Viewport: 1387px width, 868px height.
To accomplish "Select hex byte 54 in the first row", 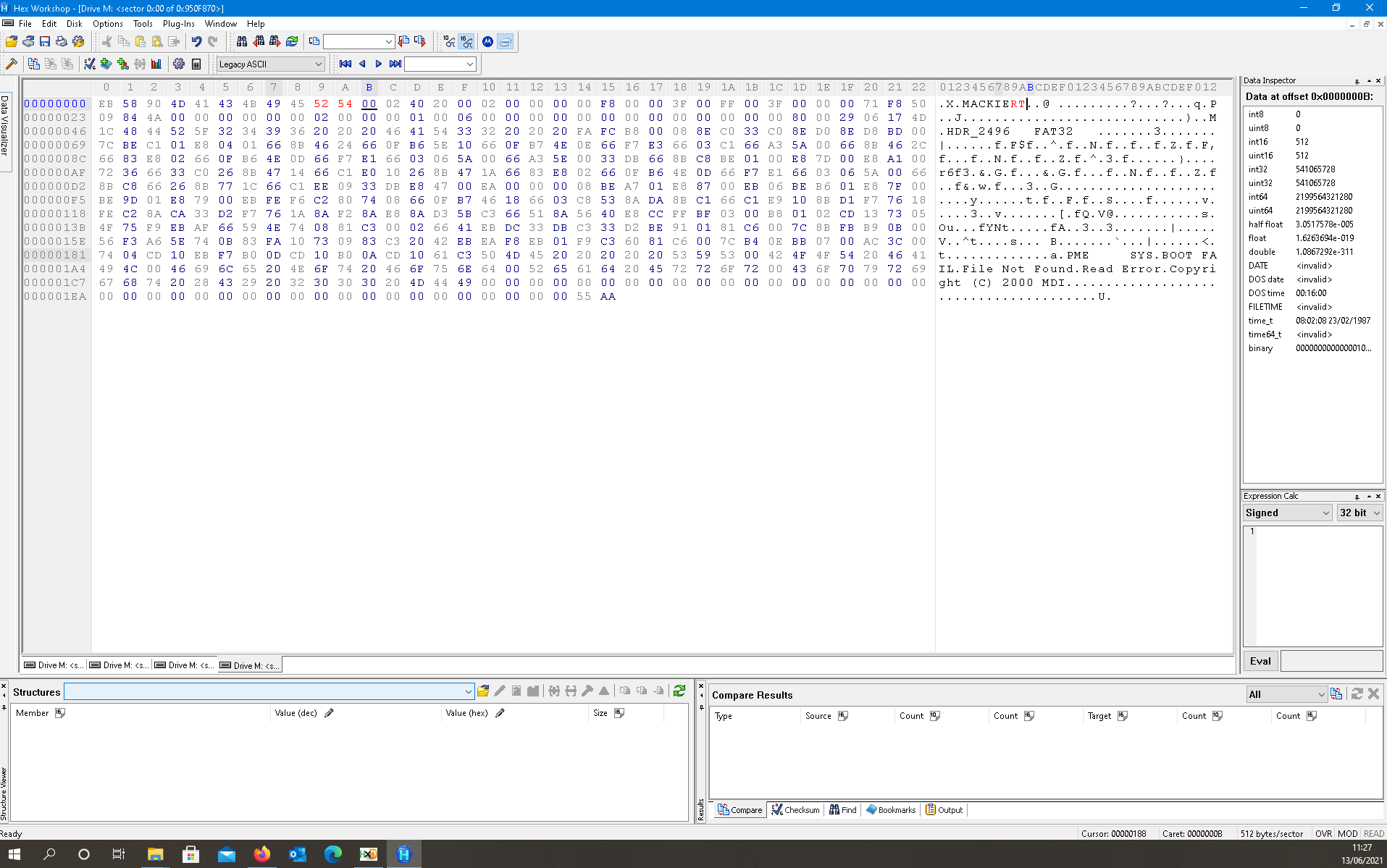I will point(345,104).
